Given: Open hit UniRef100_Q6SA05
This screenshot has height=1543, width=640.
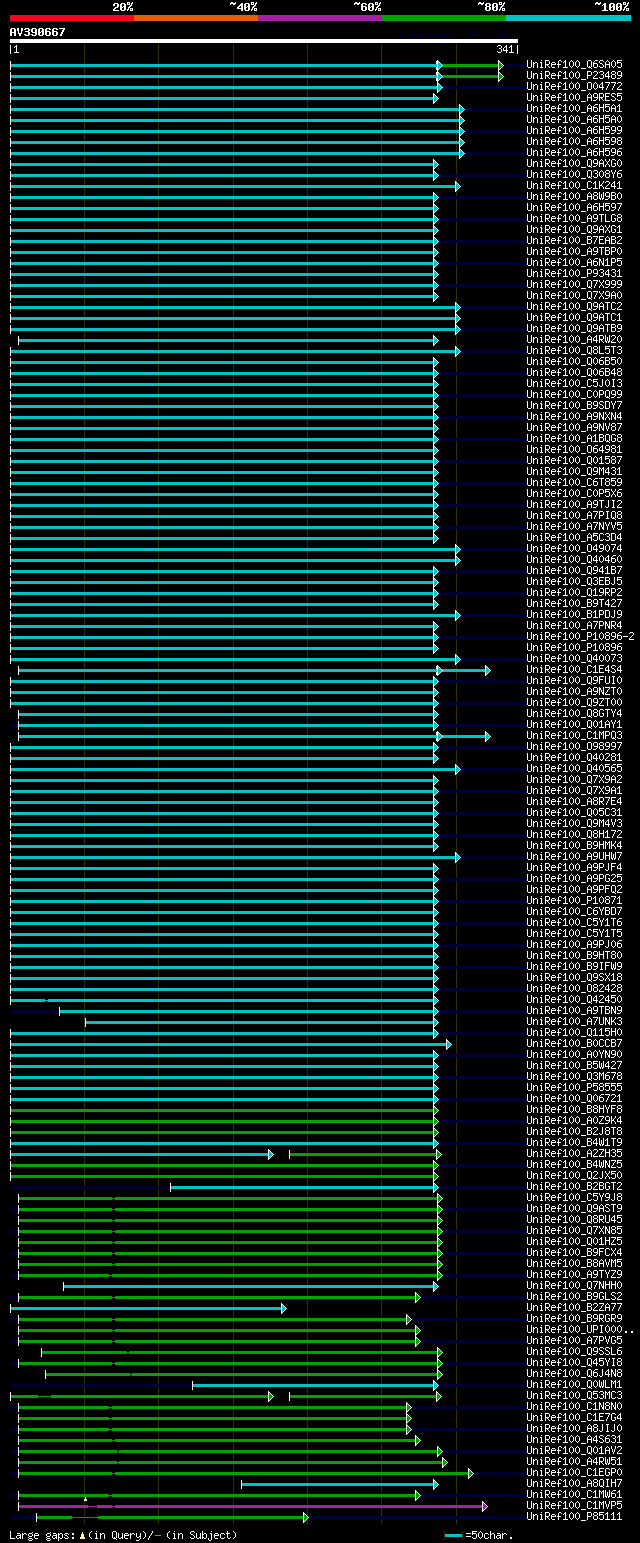Looking at the screenshot, I should [574, 64].
